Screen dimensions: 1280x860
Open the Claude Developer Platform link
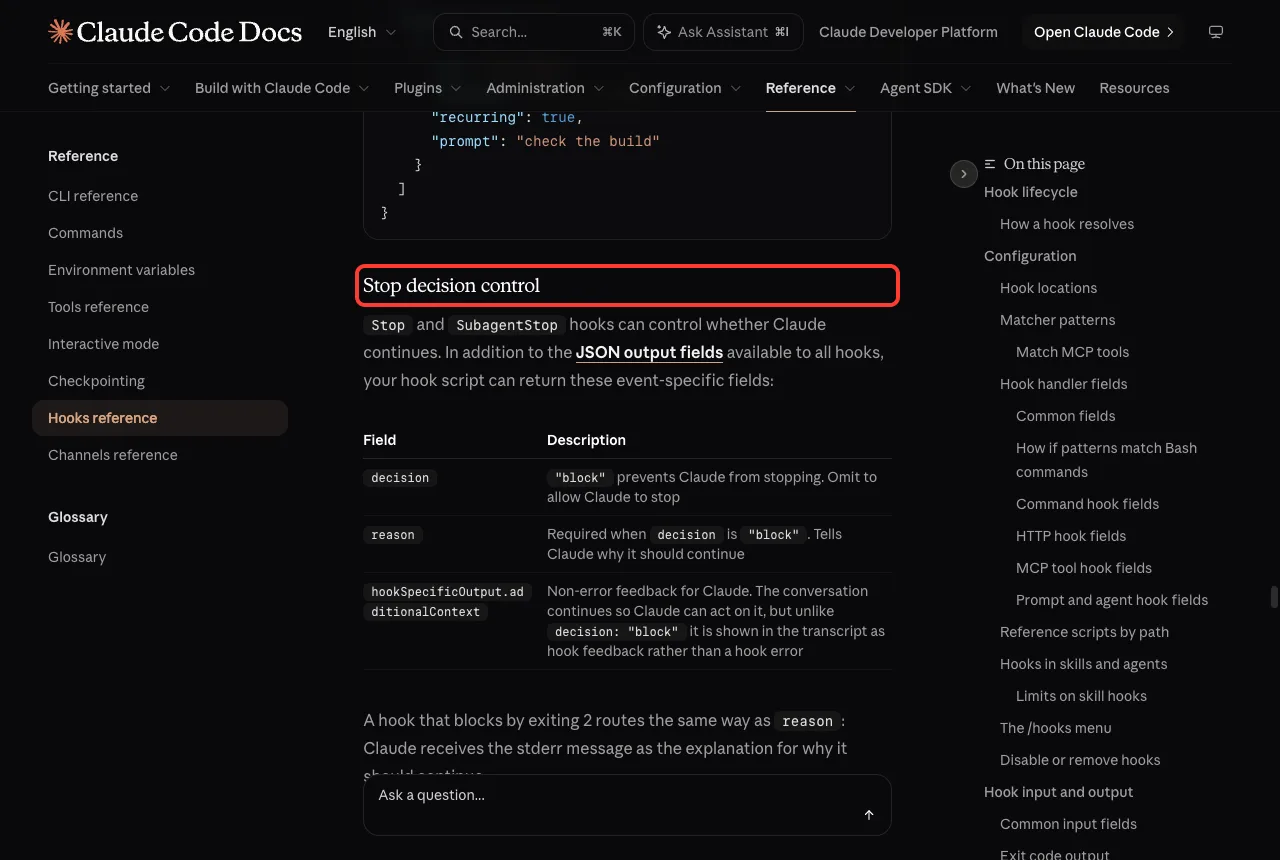[x=908, y=32]
